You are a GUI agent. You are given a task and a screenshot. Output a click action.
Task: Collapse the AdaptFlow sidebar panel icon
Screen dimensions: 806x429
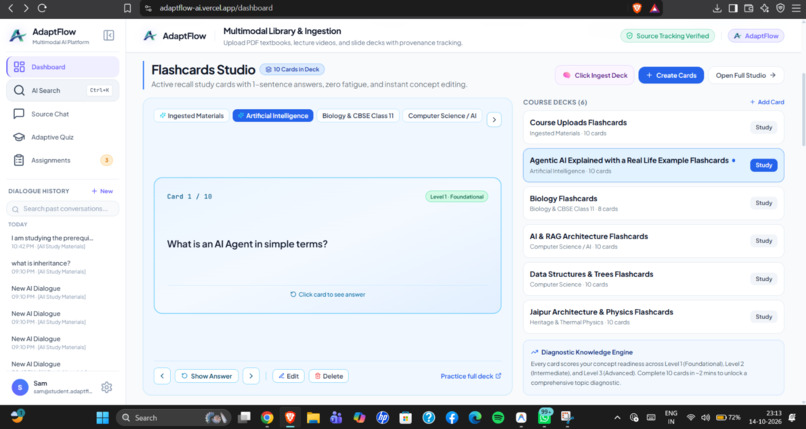coord(108,35)
